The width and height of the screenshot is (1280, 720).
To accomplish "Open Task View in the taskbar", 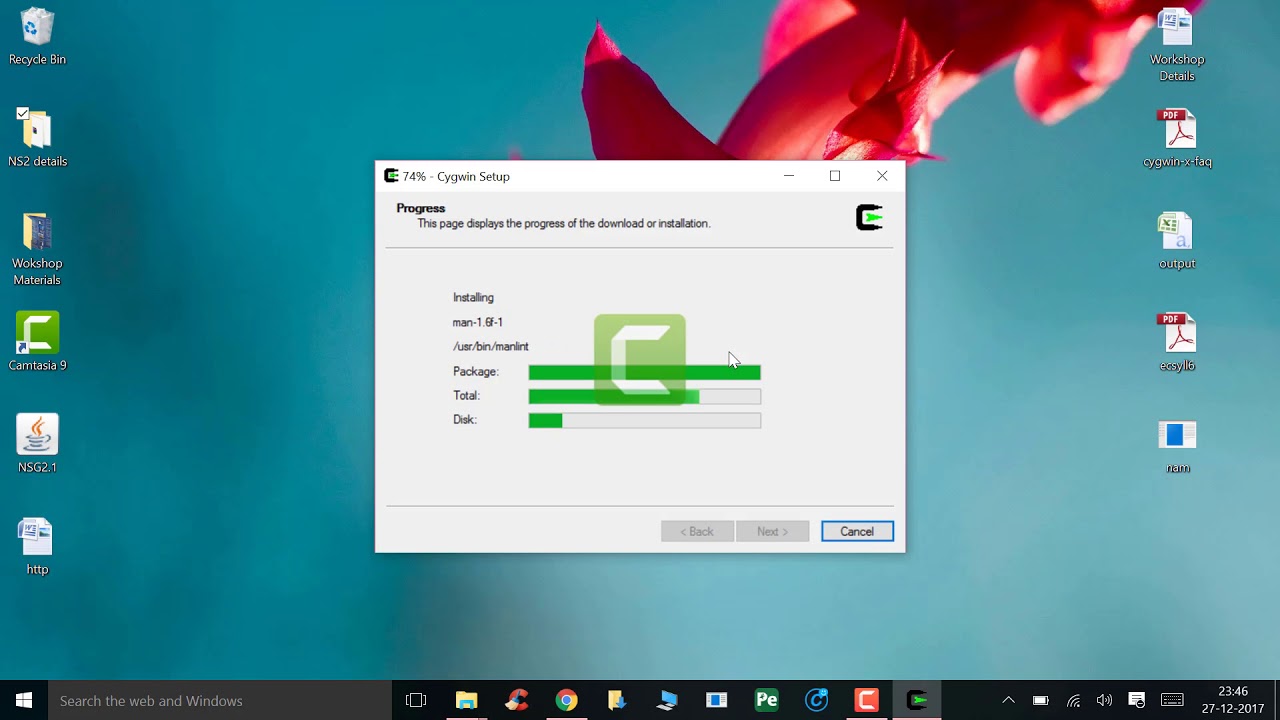I will (416, 700).
